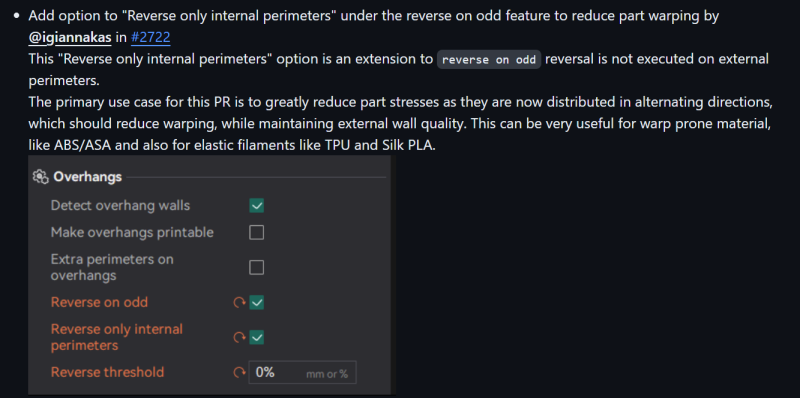Viewport: 800px width, 398px height.
Task: Disable the Detect overhang walls checkbox
Action: point(257,206)
